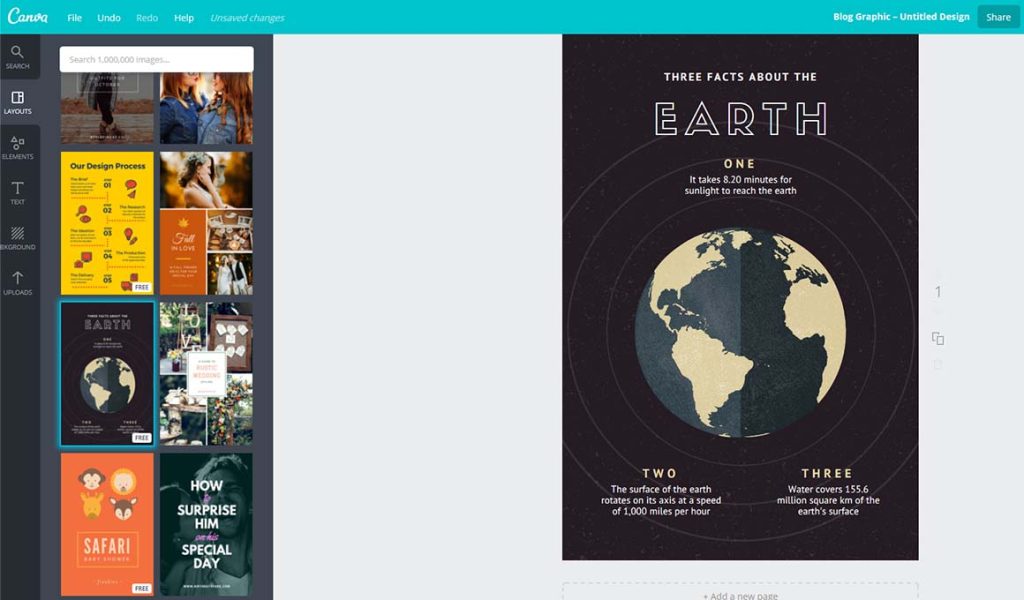Select the earth rotation speed fact text
Screen dimensions: 1024x600
pyautogui.click(x=661, y=500)
